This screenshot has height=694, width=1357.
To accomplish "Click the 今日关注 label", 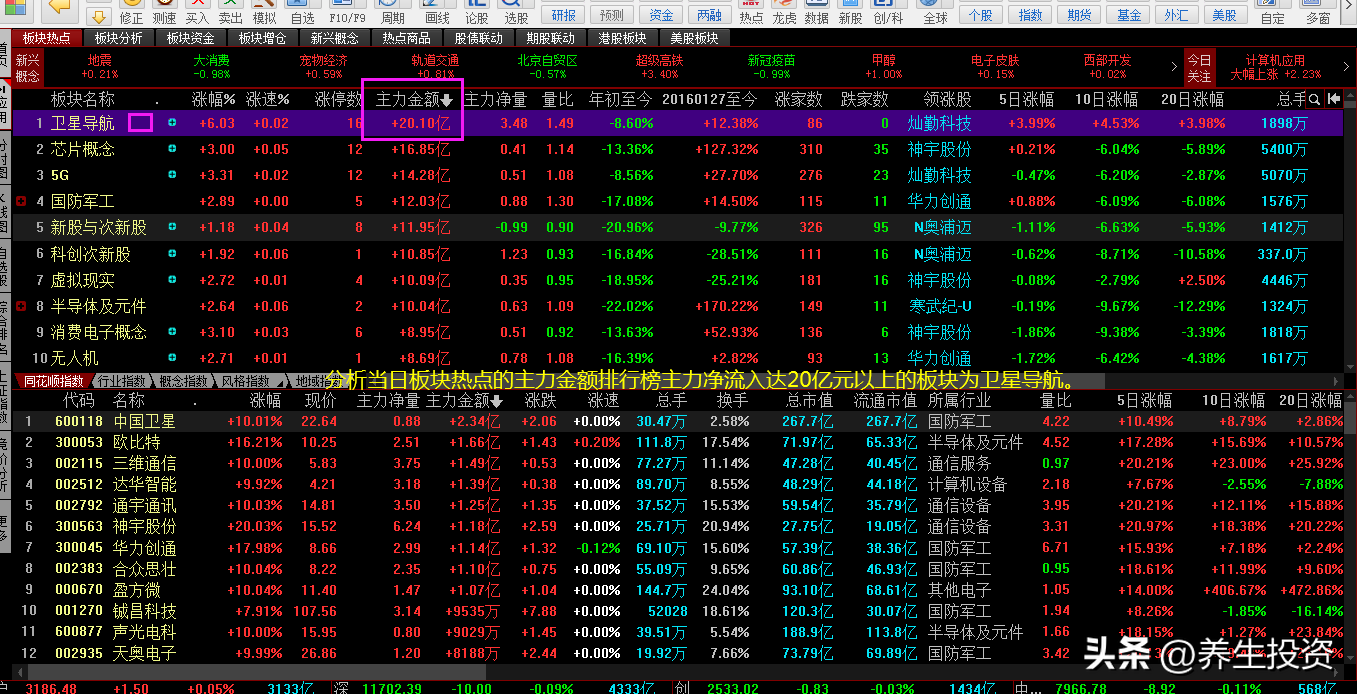I will coord(1198,67).
